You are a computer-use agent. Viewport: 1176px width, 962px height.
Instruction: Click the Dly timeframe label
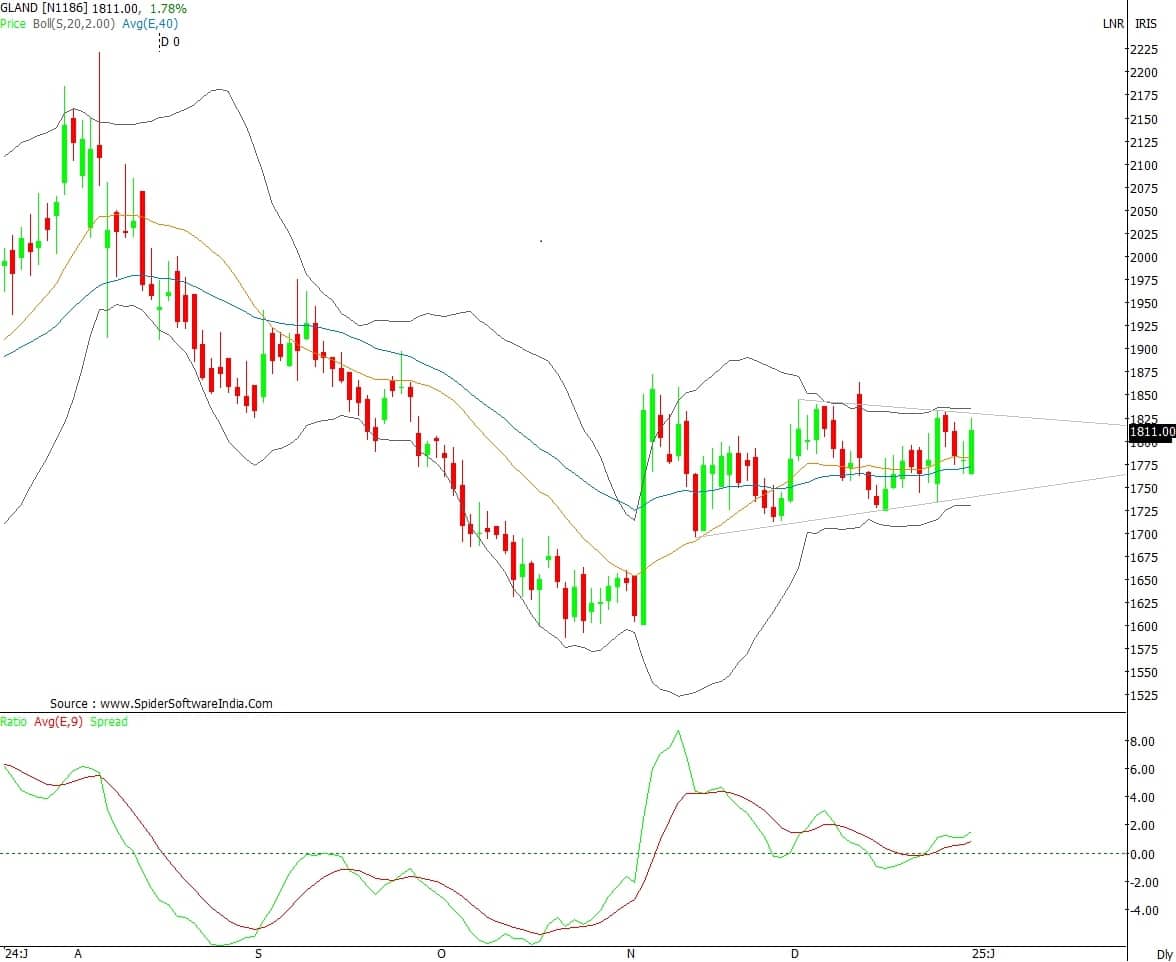click(x=1163, y=954)
